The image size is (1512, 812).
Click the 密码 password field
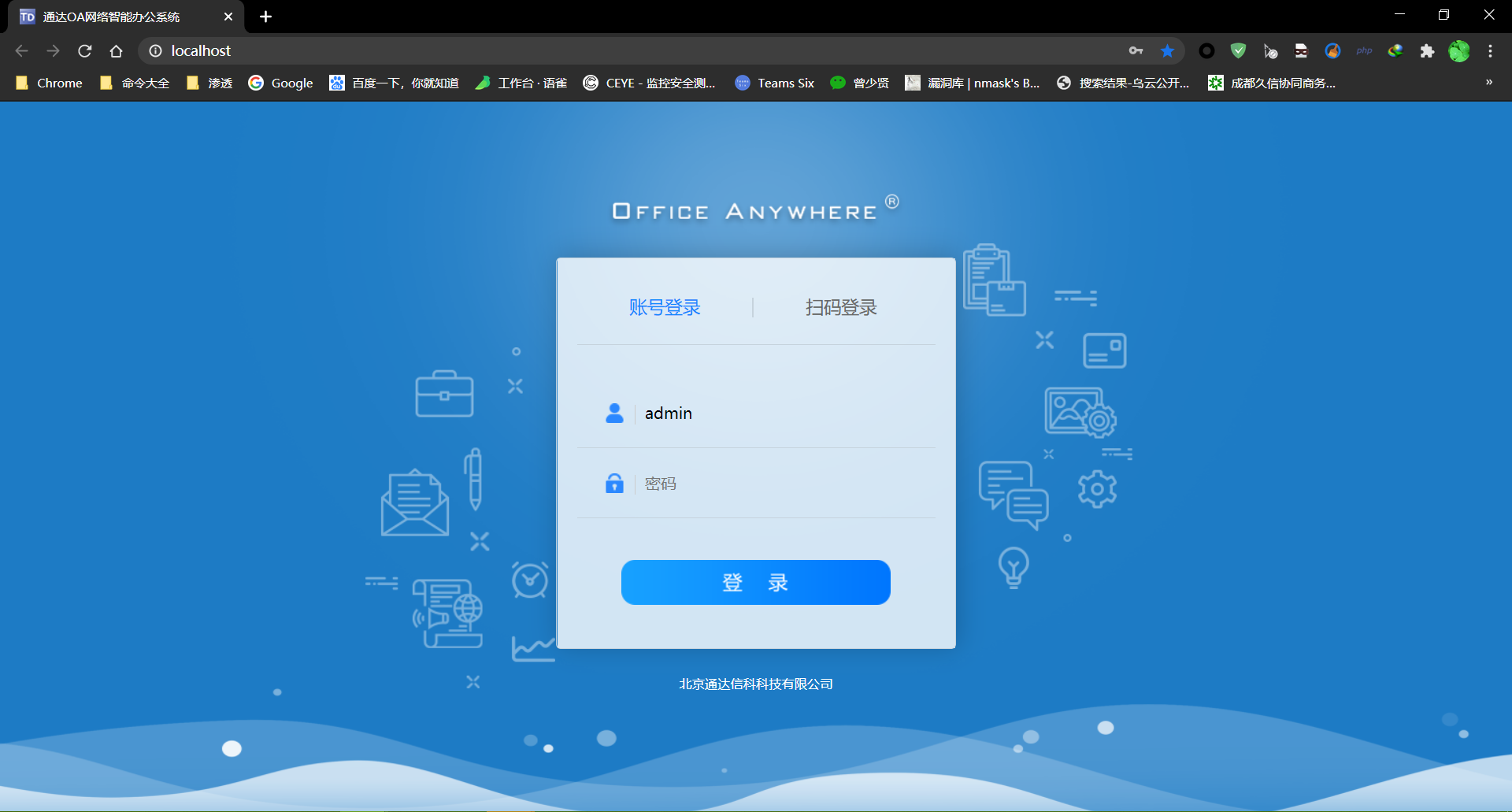click(756, 484)
